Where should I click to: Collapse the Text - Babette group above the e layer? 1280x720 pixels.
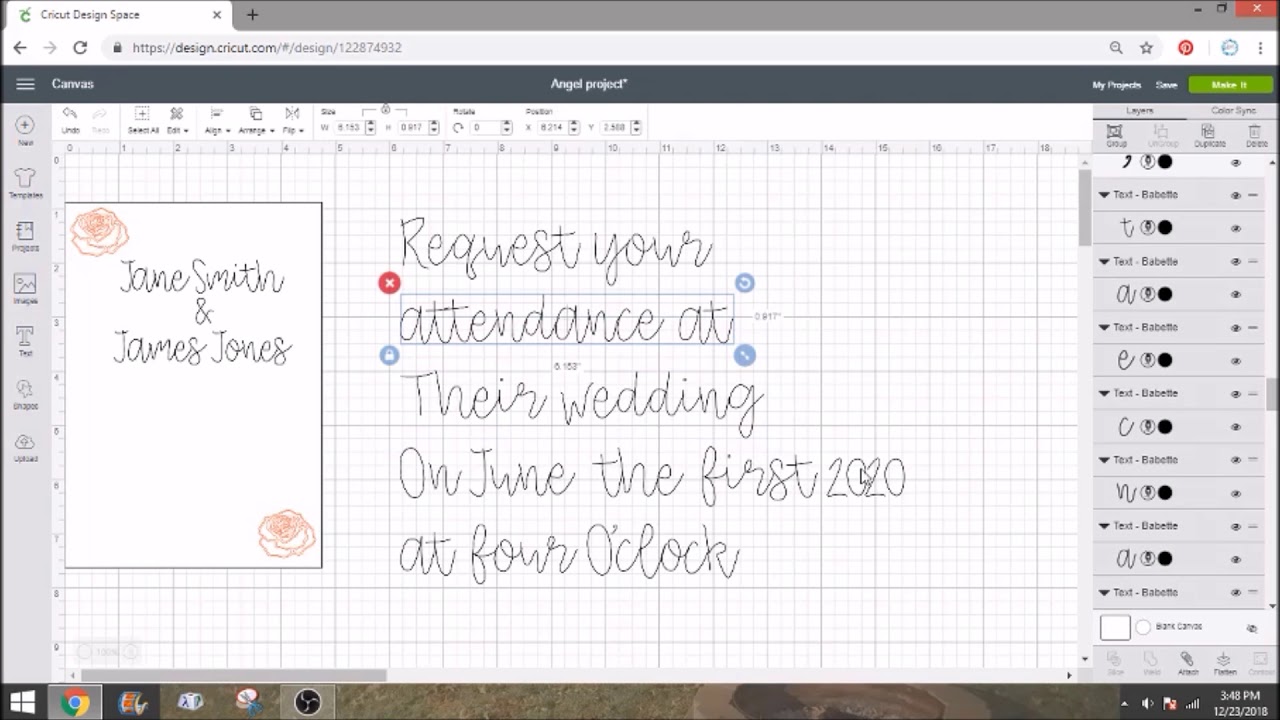(x=1104, y=327)
